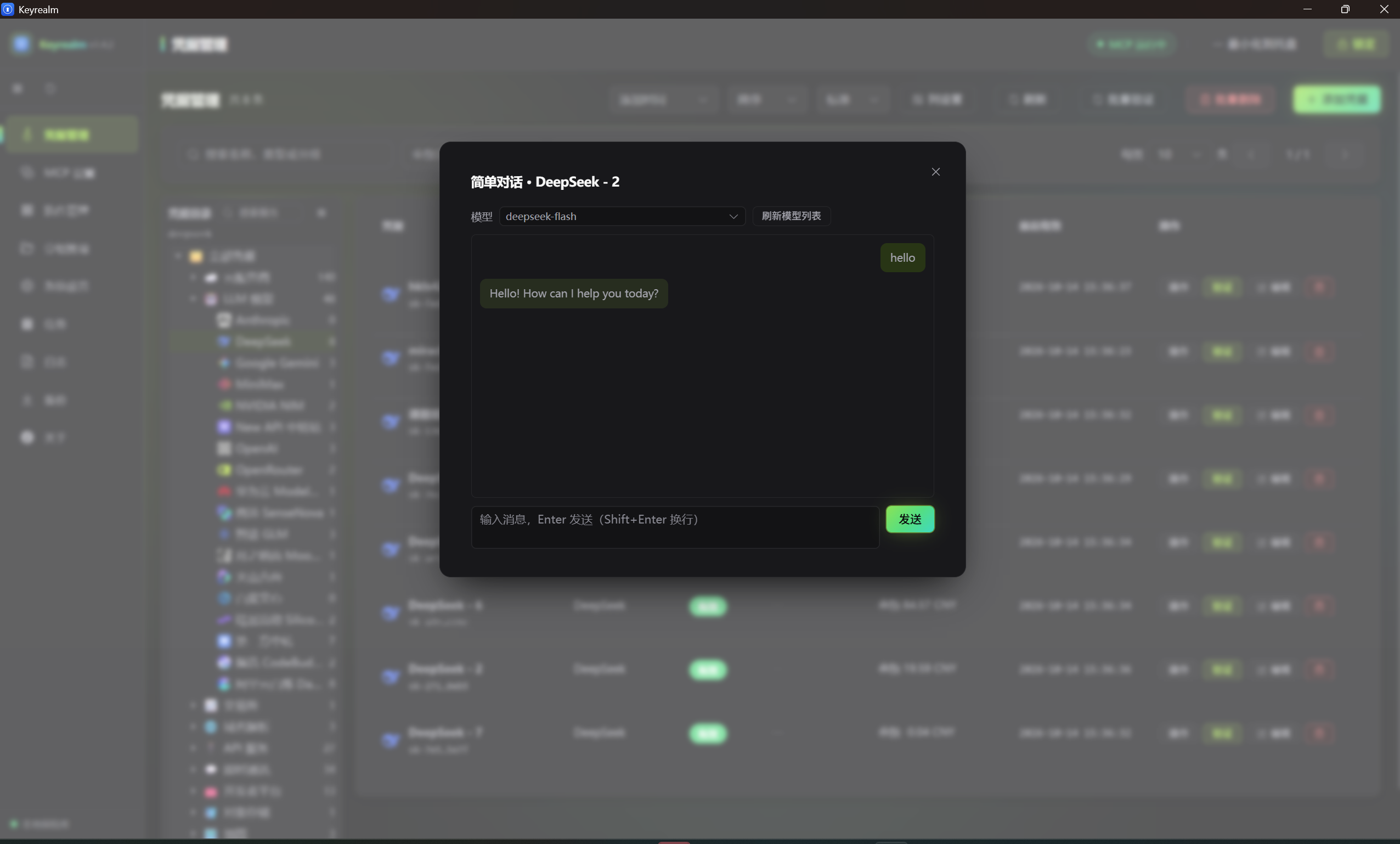
Task: Close the DeepSeek - 2 chat dialog
Action: 935,172
